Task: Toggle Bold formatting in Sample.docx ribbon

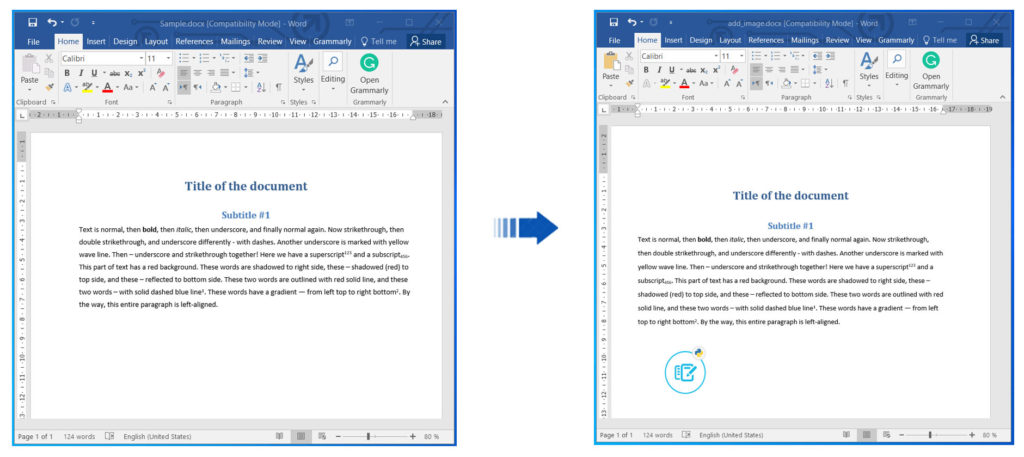Action: pyautogui.click(x=67, y=73)
